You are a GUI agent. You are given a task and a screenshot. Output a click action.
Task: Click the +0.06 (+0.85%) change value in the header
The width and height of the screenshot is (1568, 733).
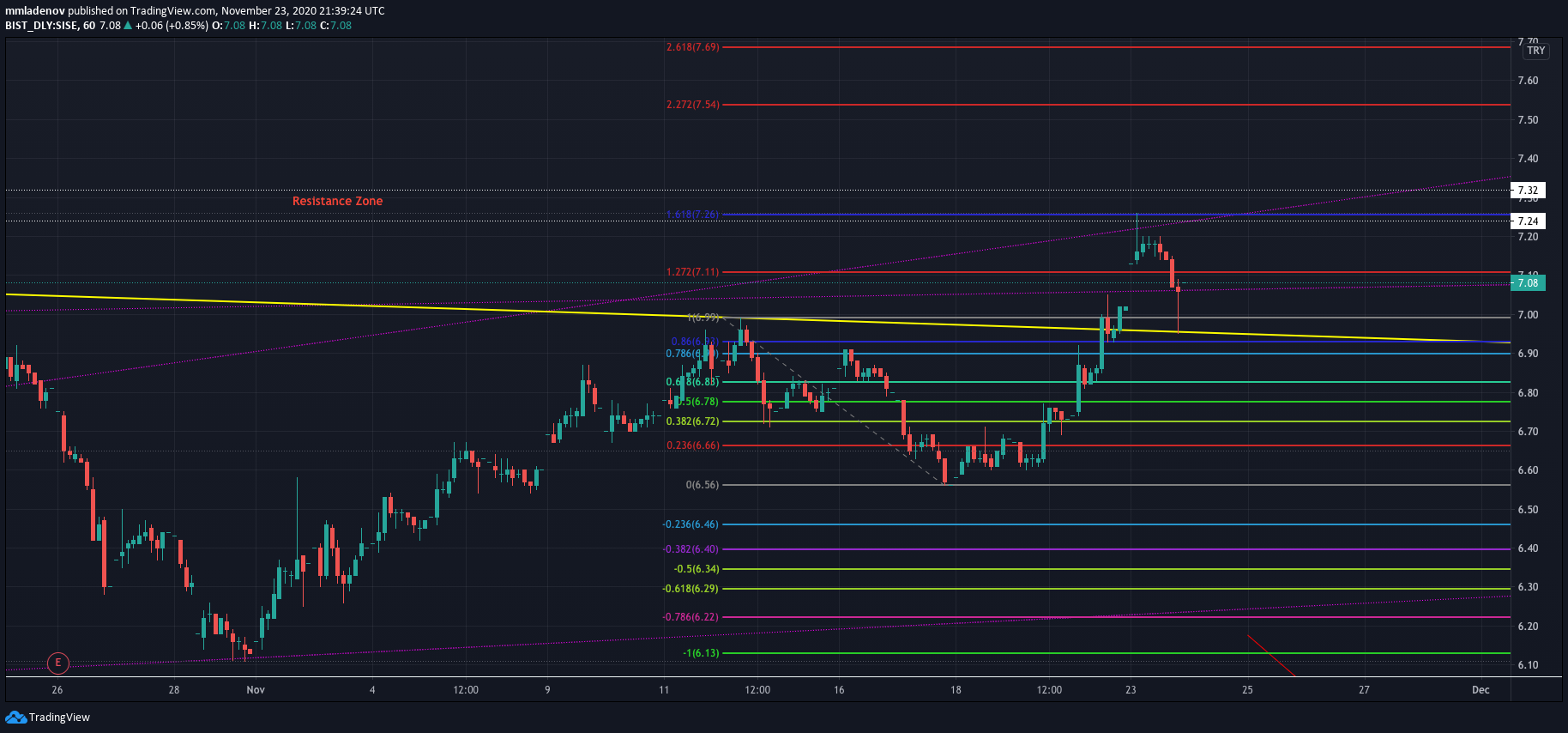tap(172, 26)
